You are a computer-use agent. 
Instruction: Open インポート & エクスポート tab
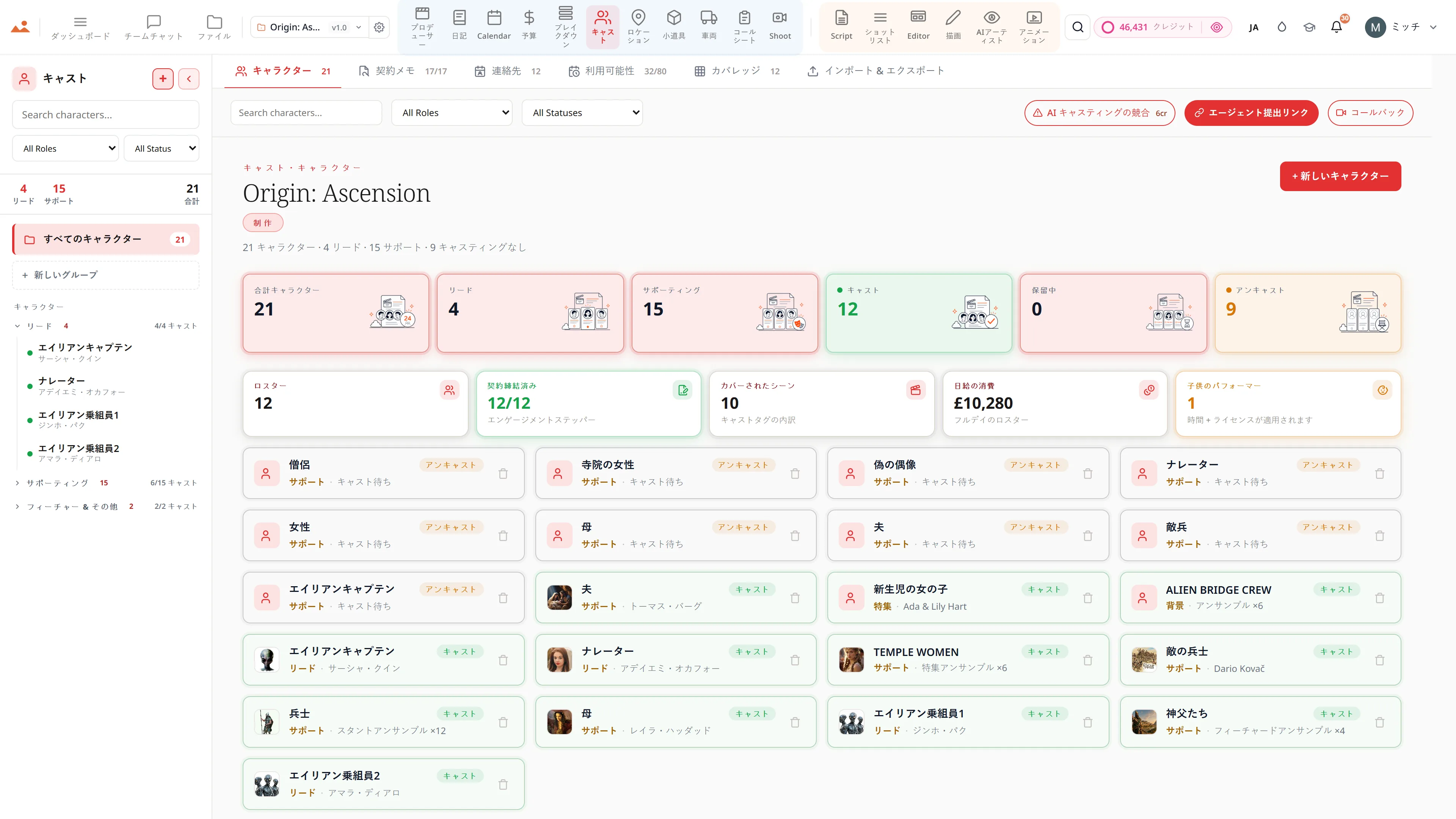click(875, 71)
